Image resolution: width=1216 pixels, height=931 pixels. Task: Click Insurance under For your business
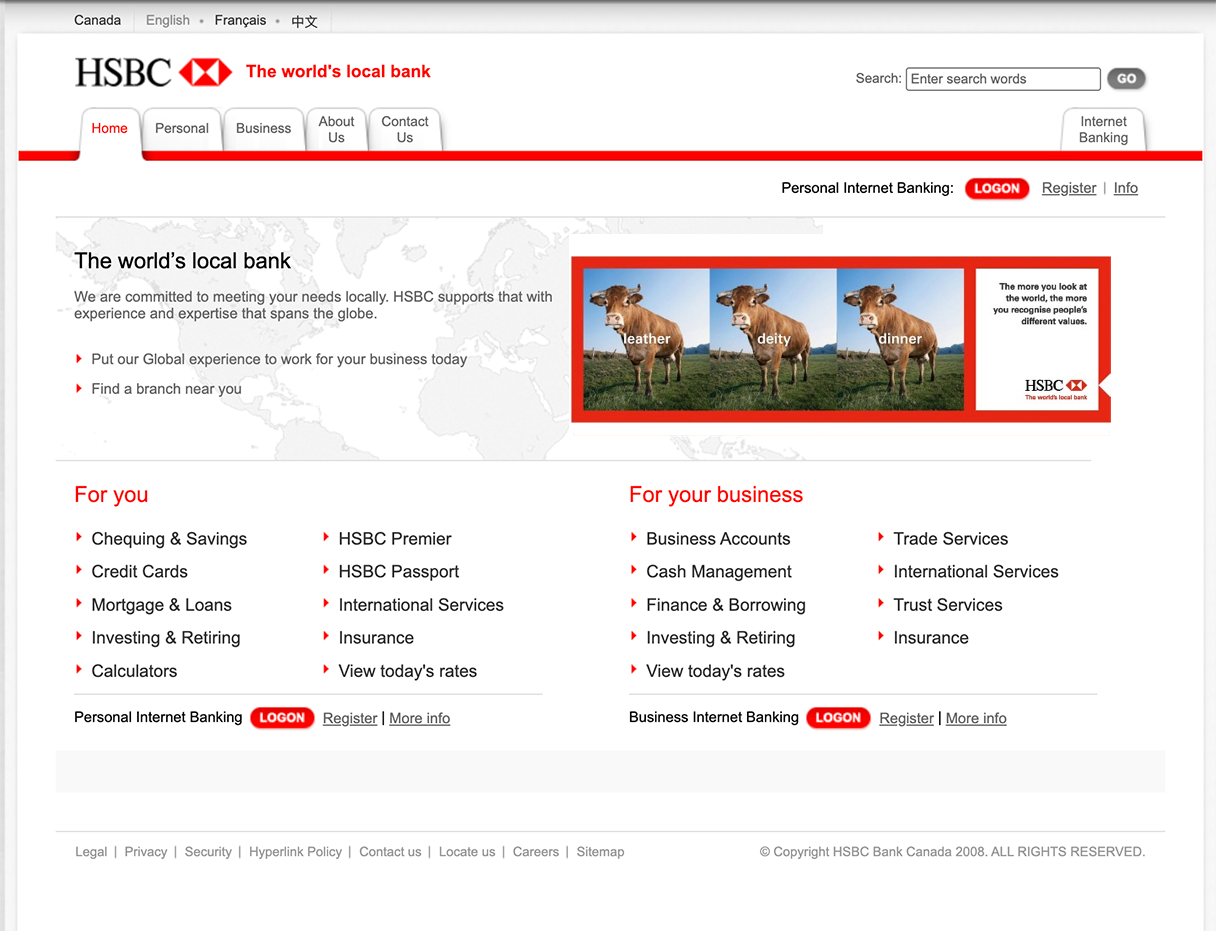click(x=931, y=638)
